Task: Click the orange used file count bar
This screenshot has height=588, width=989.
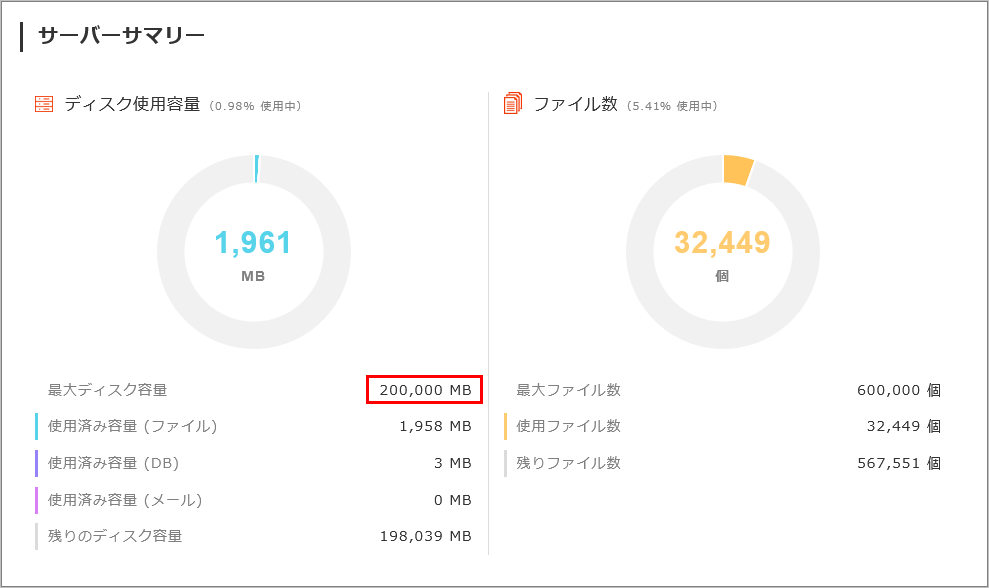Action: click(505, 426)
